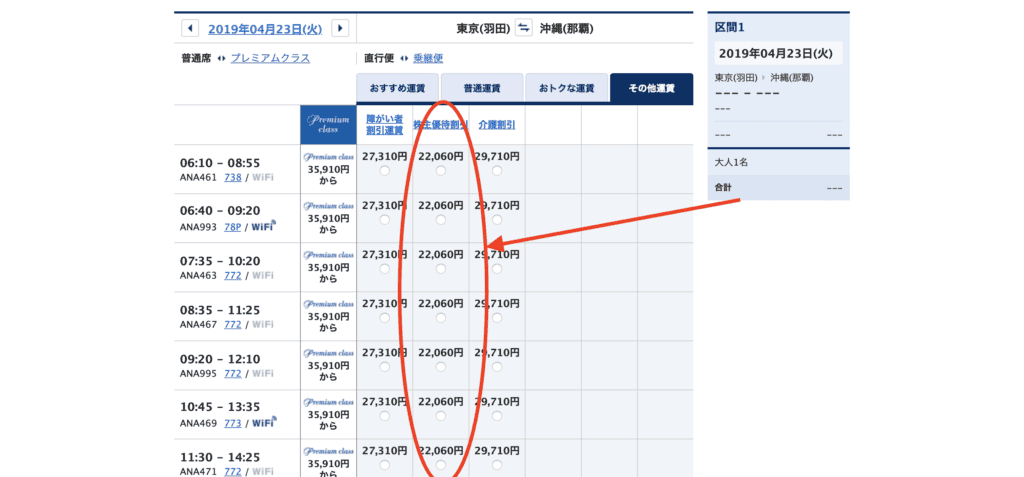Image resolution: width=1024 pixels, height=477 pixels.
Task: Click the 06:40 – 09:20 flight time
Action: [220, 212]
